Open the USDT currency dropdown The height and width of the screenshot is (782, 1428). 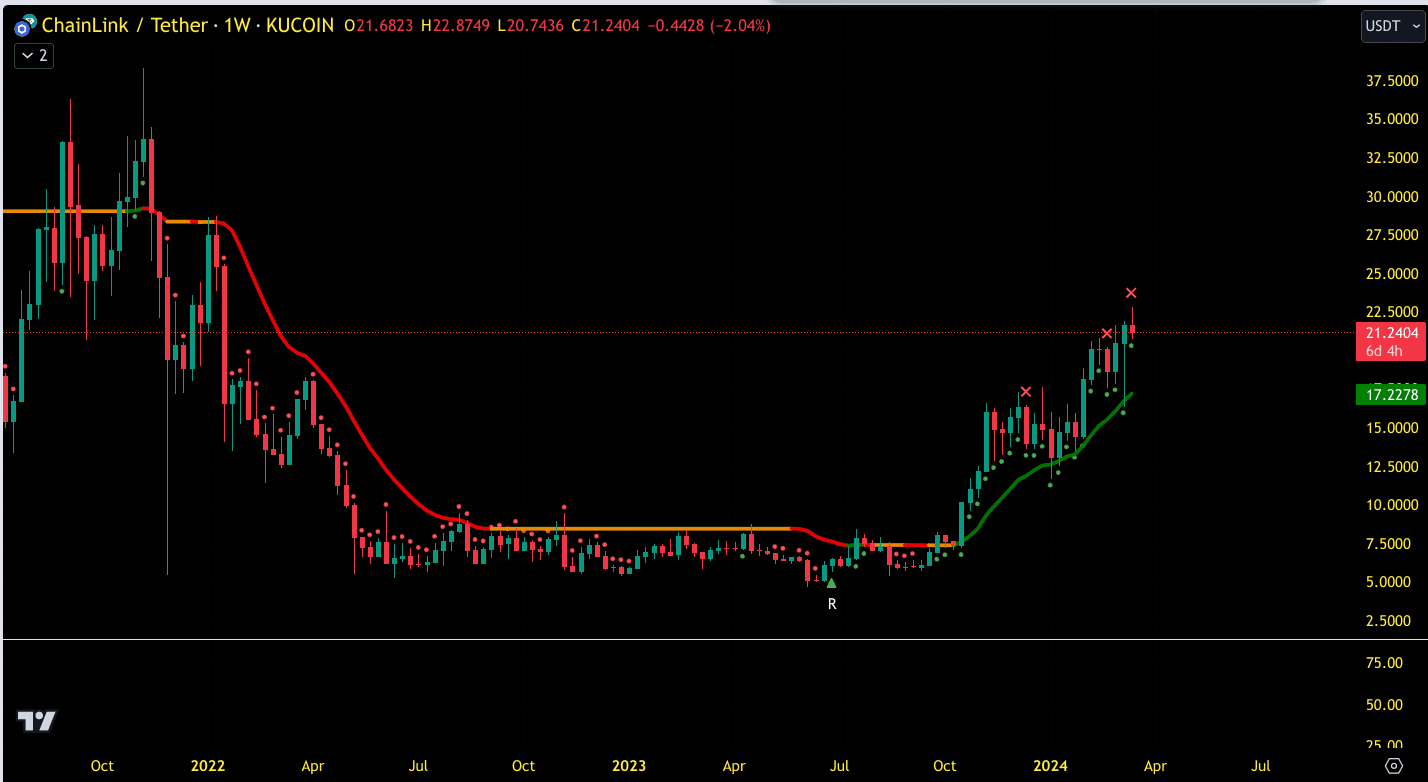point(1393,26)
